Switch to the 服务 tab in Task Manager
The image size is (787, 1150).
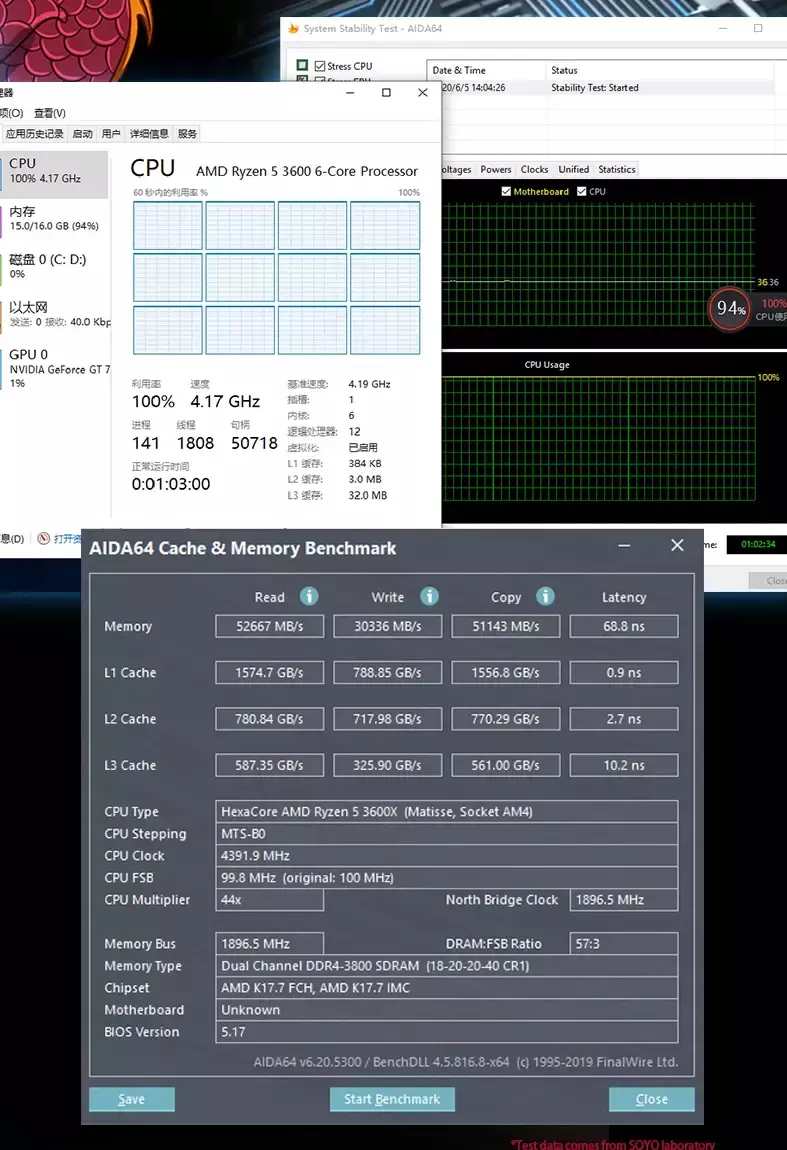pyautogui.click(x=187, y=133)
